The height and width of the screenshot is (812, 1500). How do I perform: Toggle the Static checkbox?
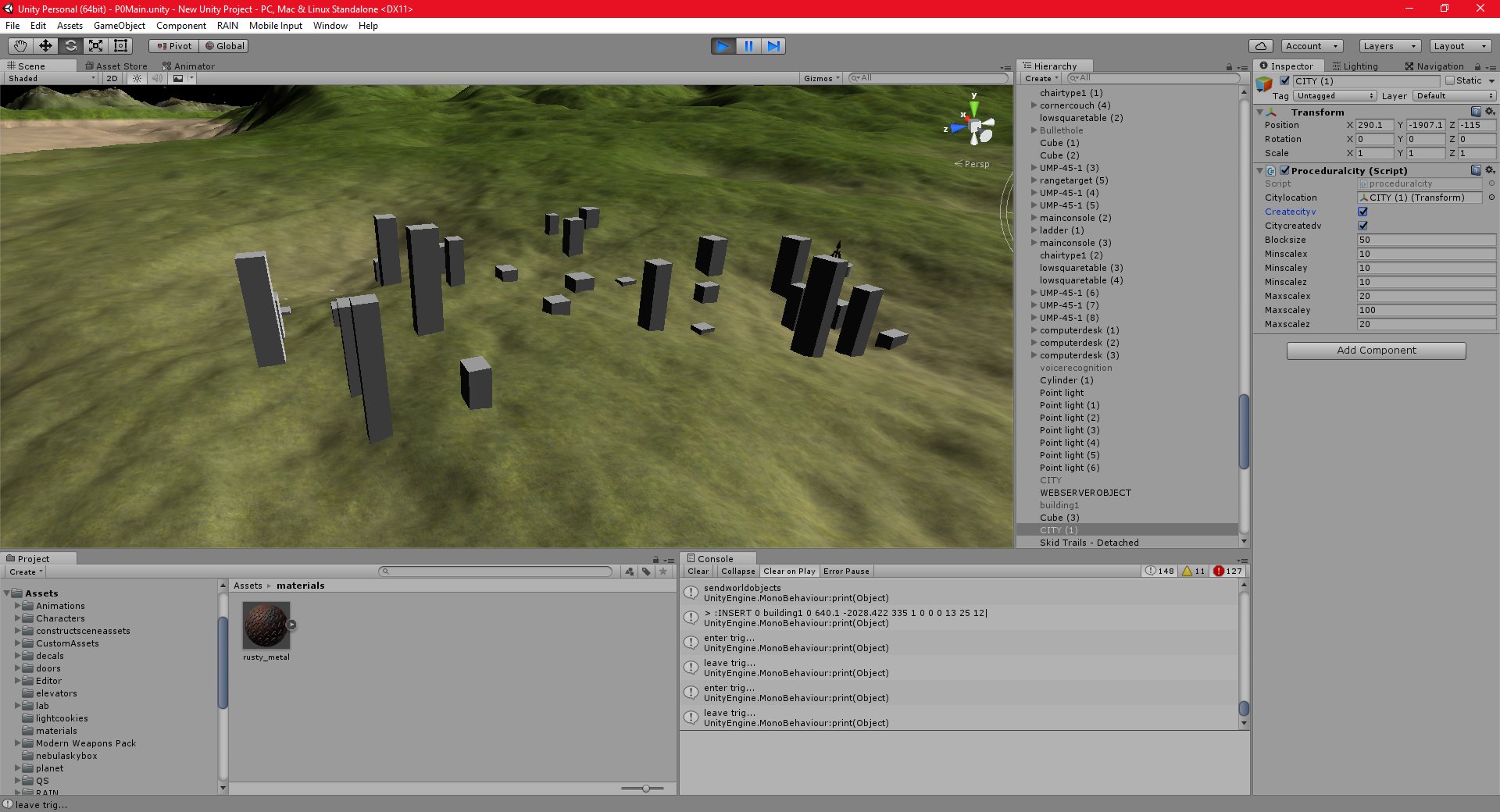tap(1450, 80)
